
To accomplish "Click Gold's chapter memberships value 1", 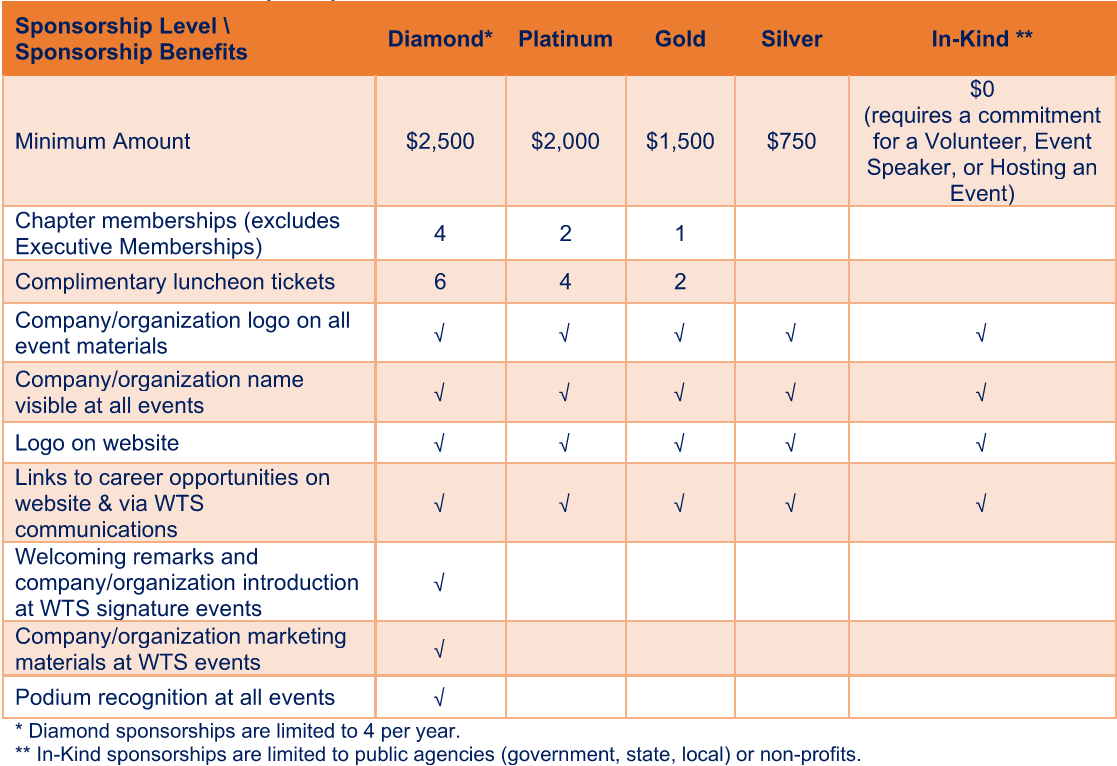I will [x=680, y=234].
